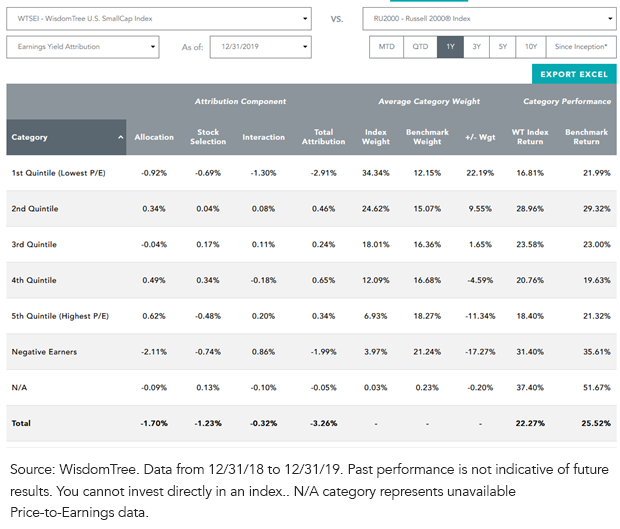This screenshot has width=620, height=529.
Task: Select the 1st Quintile (Lowest P/E) row
Action: pos(311,173)
